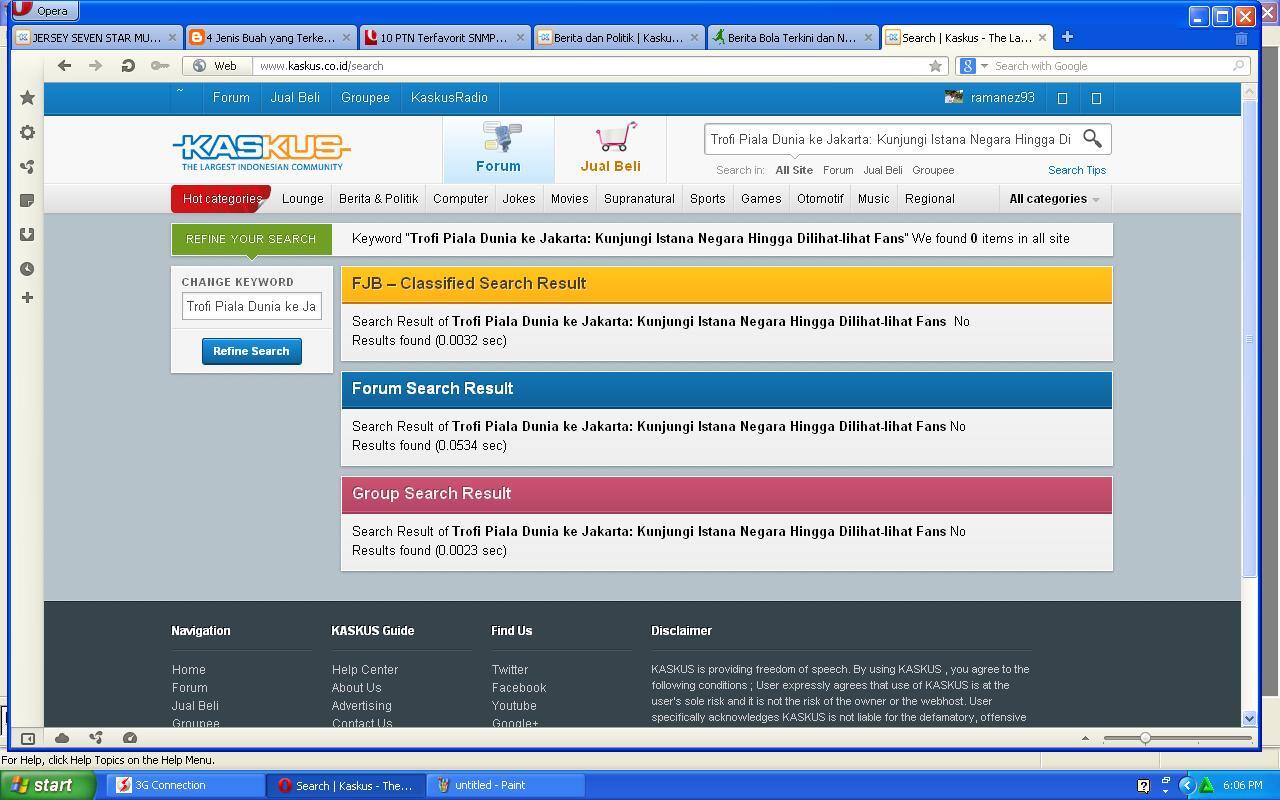Click the Refine Search button

(x=251, y=351)
